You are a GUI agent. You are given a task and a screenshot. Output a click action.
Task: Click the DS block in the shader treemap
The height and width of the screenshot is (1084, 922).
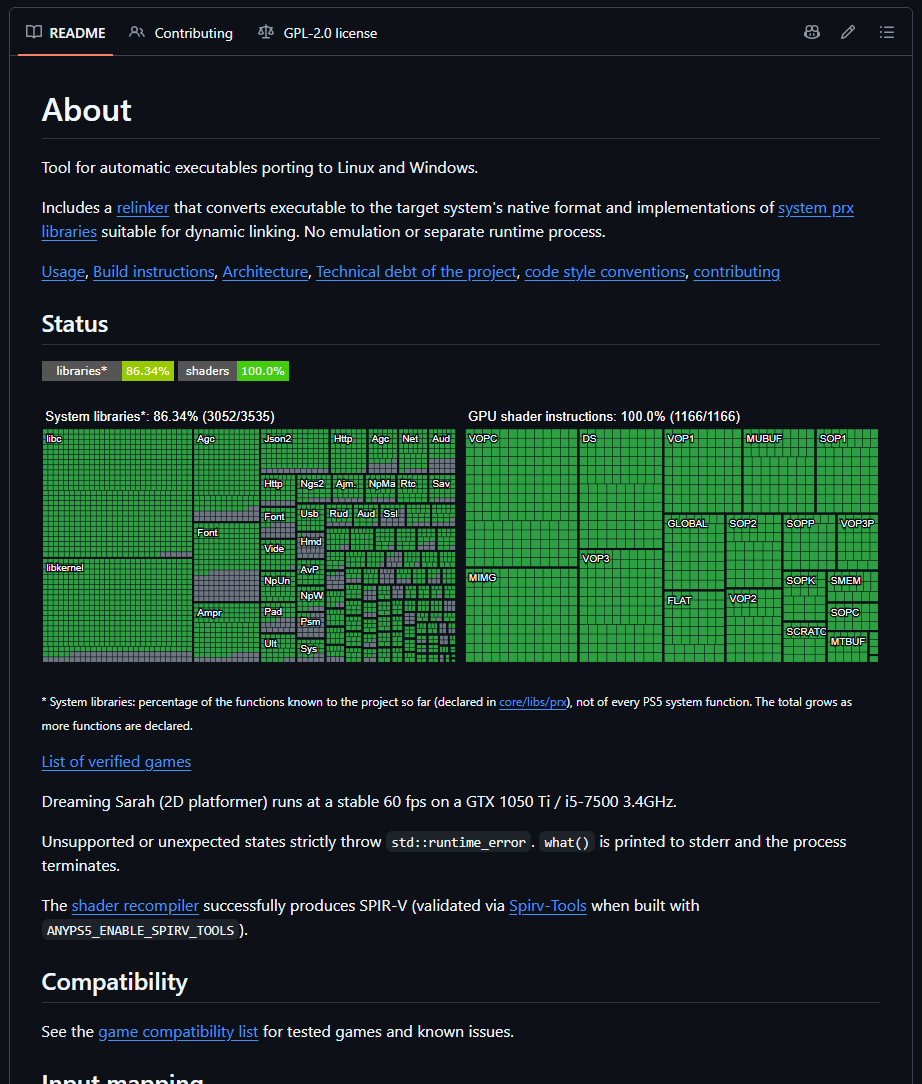coord(621,489)
